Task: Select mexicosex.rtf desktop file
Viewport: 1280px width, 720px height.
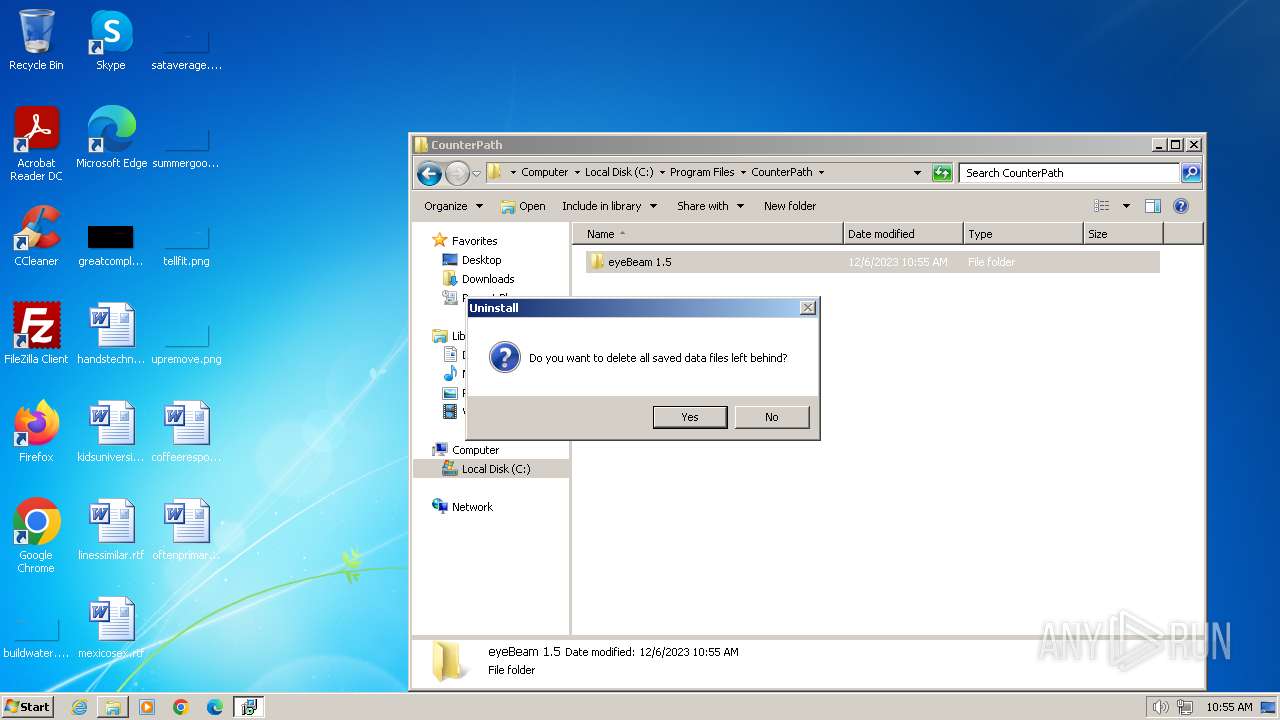Action: [x=111, y=628]
